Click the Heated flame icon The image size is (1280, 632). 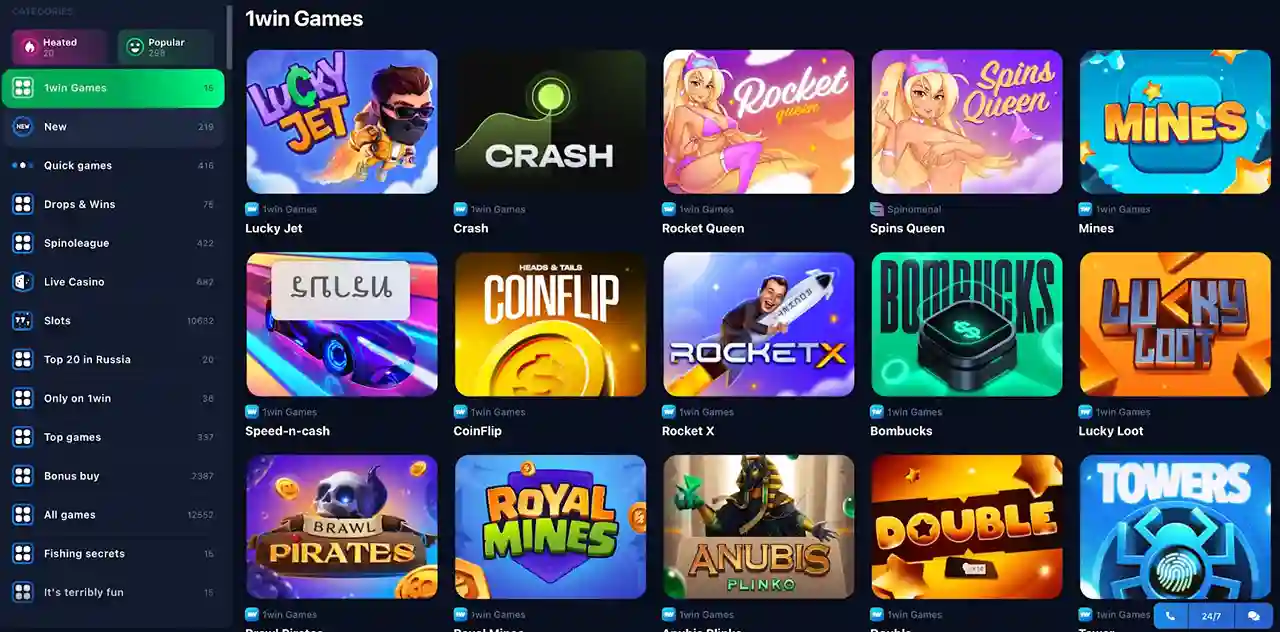(x=30, y=47)
